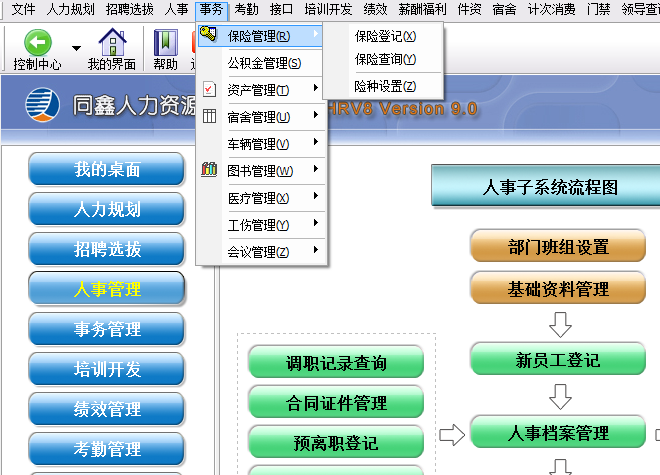Click the books icon beside 图书管理
This screenshot has width=660, height=475.
click(209, 170)
